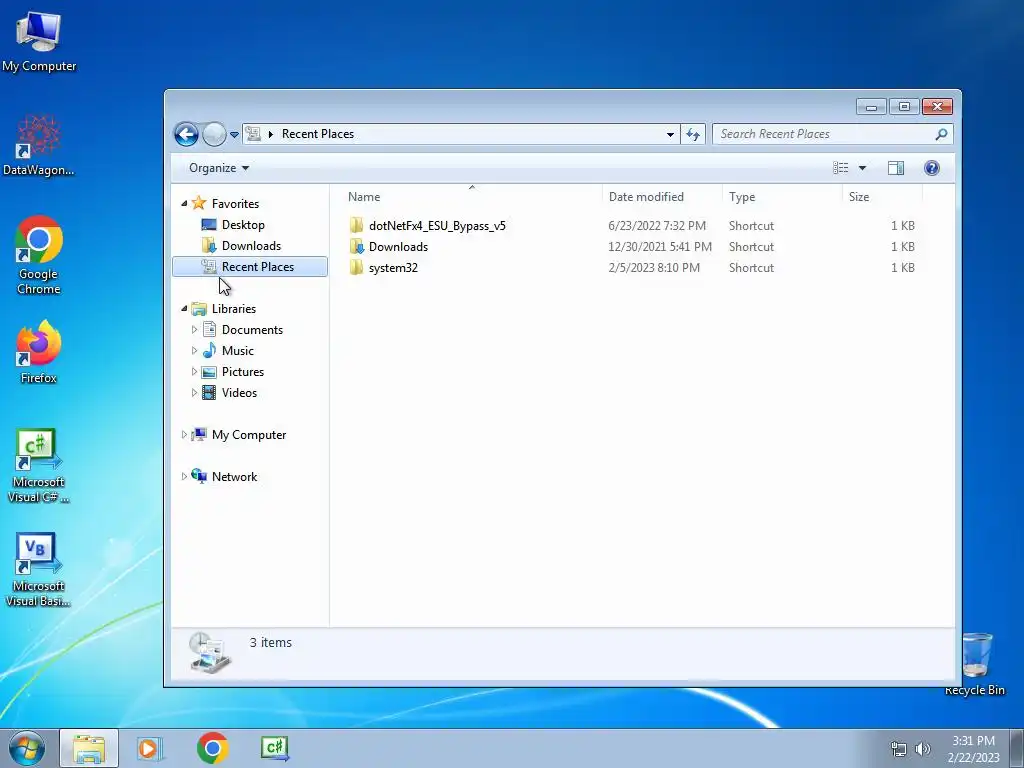Screen dimensions: 1024x768
Task: Toggle the preview pane button
Action: pyautogui.click(x=896, y=168)
